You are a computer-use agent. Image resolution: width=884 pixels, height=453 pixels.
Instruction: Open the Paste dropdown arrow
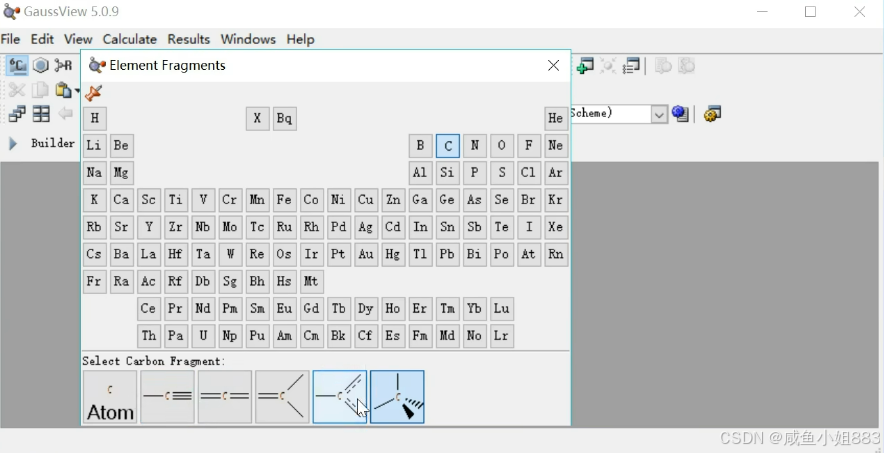77,91
